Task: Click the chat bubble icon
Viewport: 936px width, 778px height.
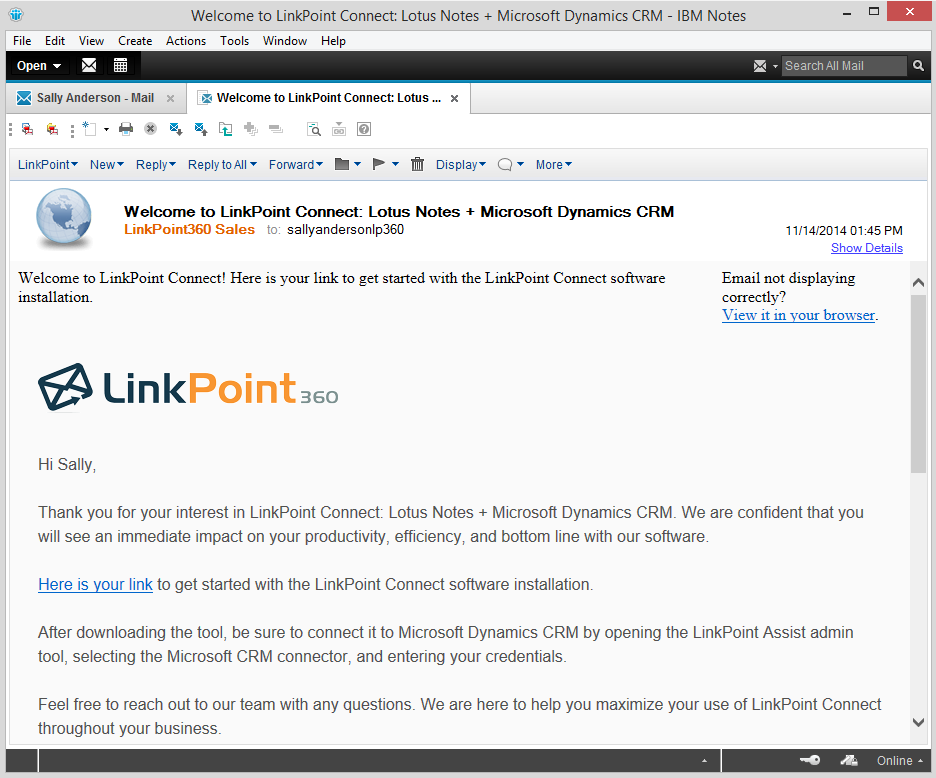Action: coord(505,165)
